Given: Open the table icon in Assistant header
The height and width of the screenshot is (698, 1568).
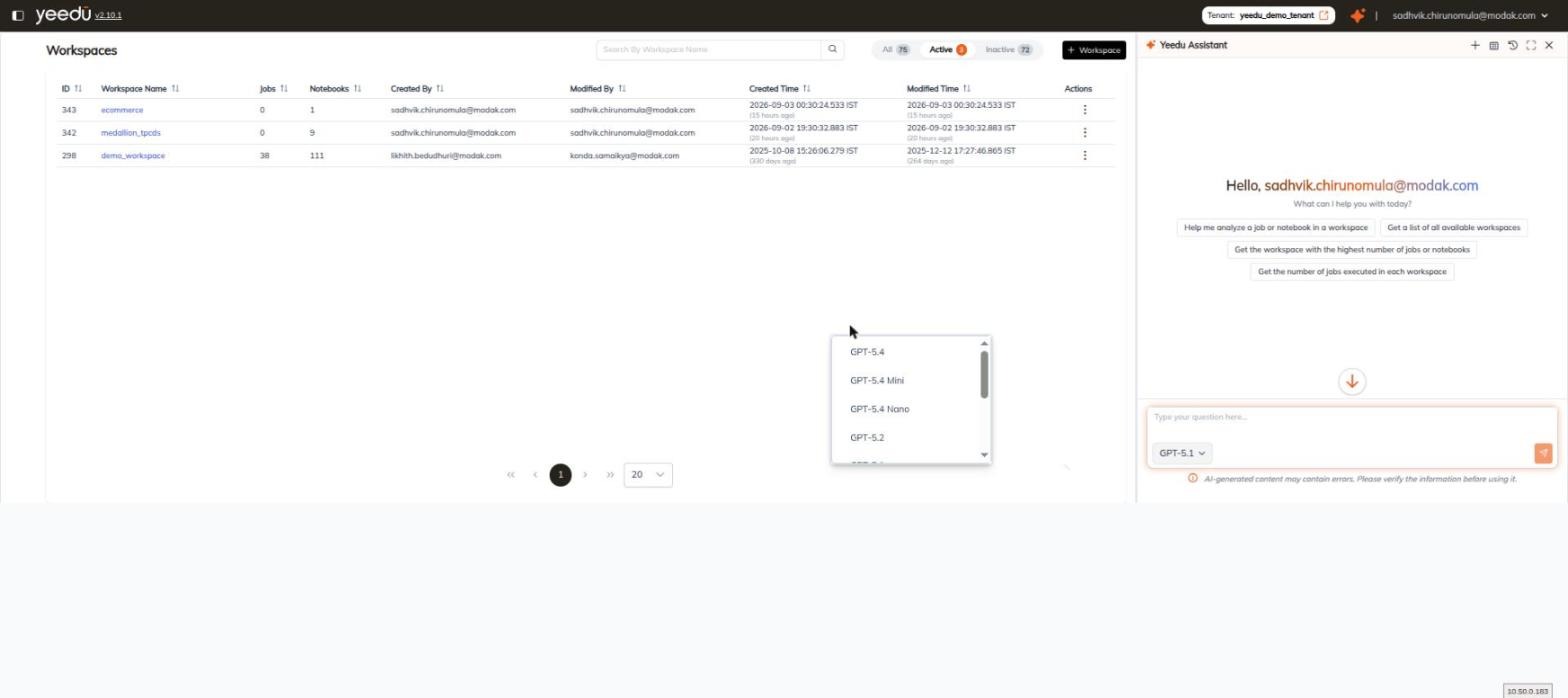Looking at the screenshot, I should tap(1494, 45).
